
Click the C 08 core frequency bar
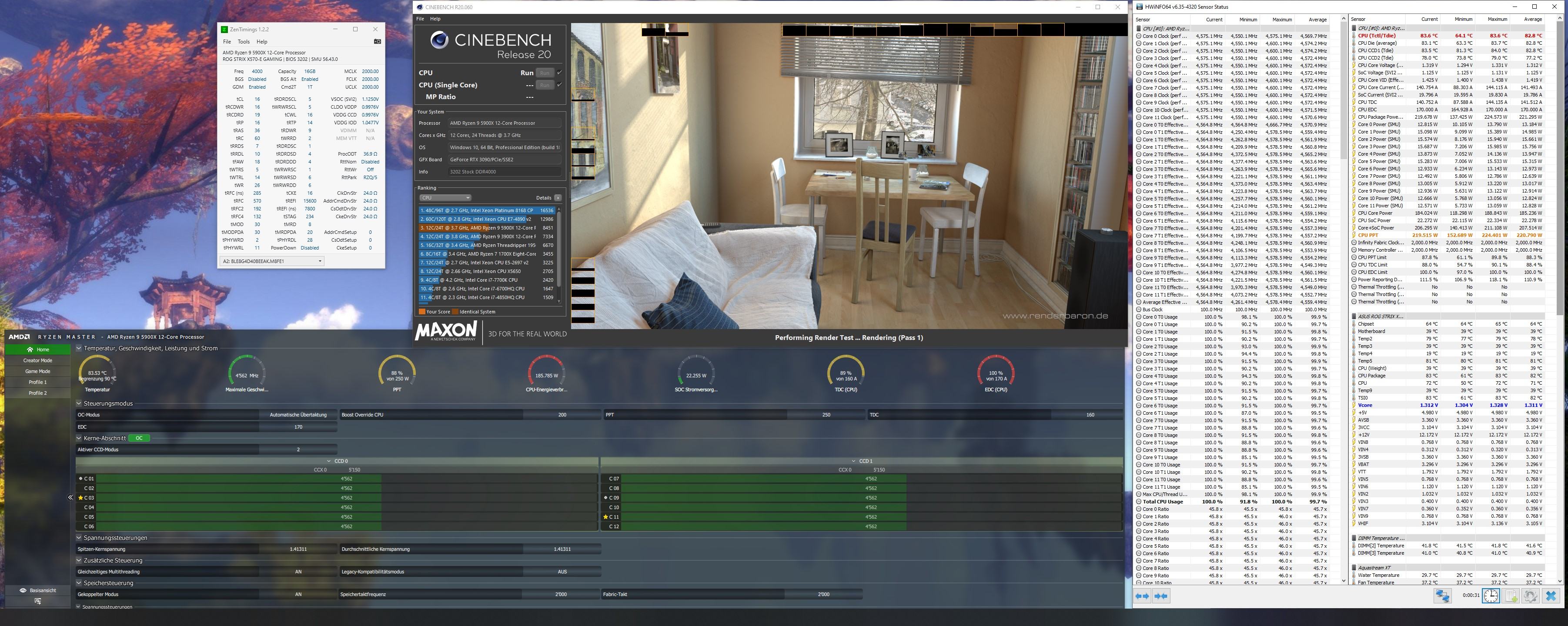click(x=871, y=488)
